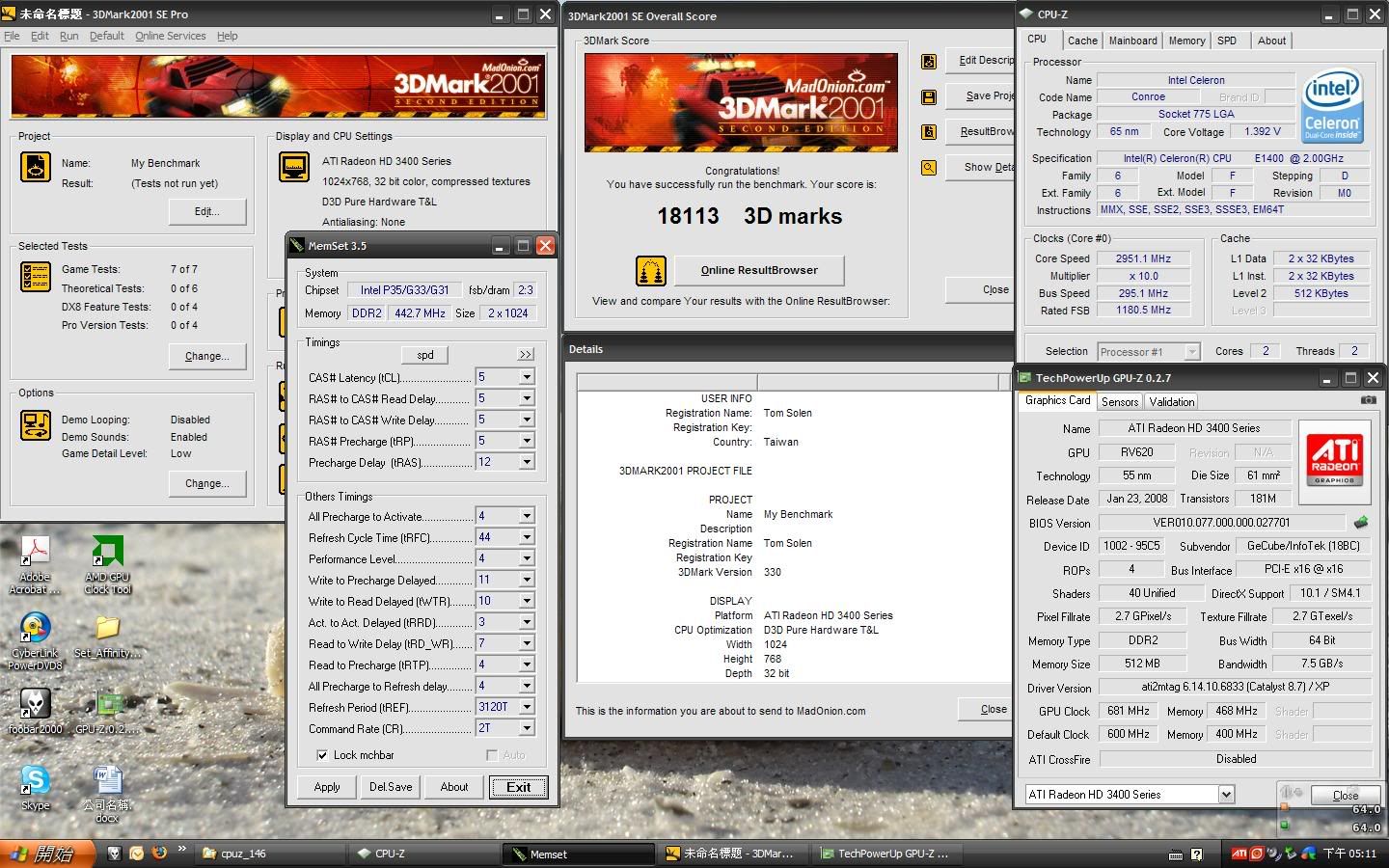Expand the Refresh Period (tREF) dropdown

tap(527, 707)
